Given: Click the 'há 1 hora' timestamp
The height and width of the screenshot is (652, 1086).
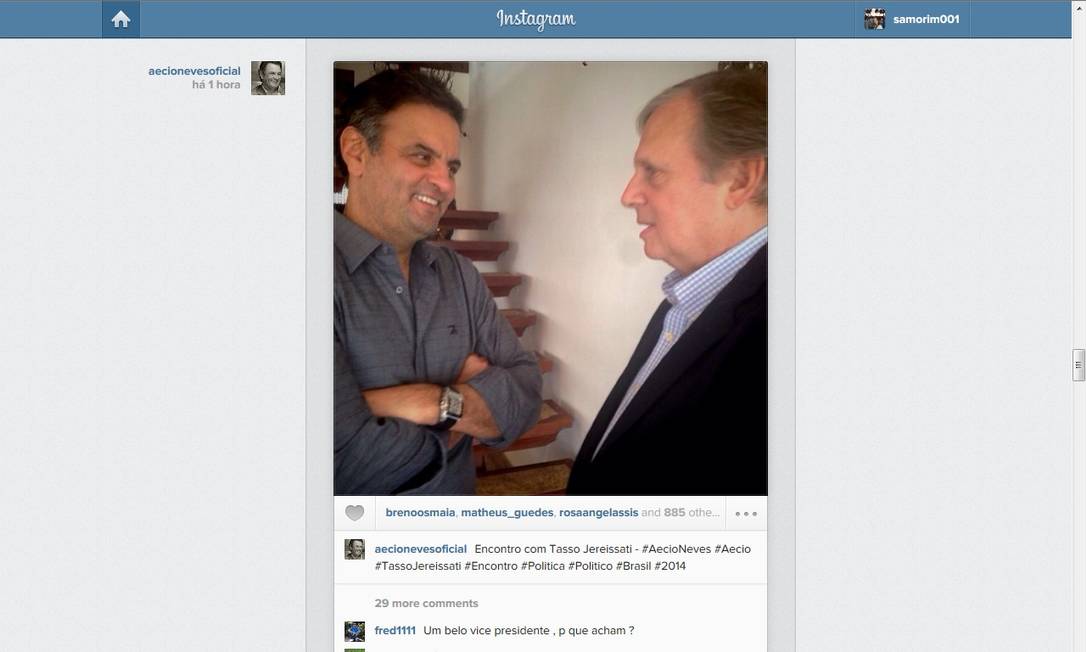Looking at the screenshot, I should 216,85.
